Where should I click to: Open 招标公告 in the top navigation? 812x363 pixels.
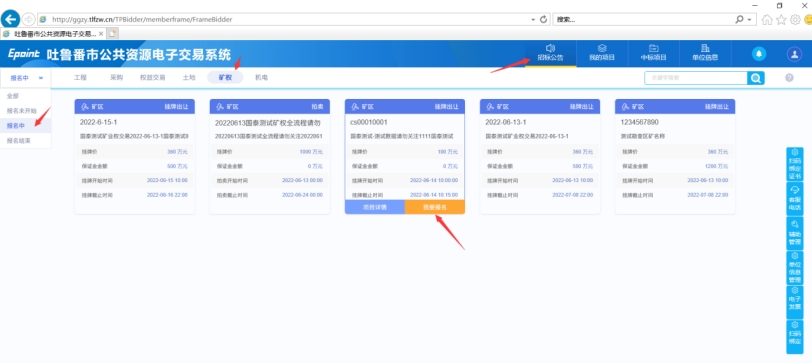point(550,53)
